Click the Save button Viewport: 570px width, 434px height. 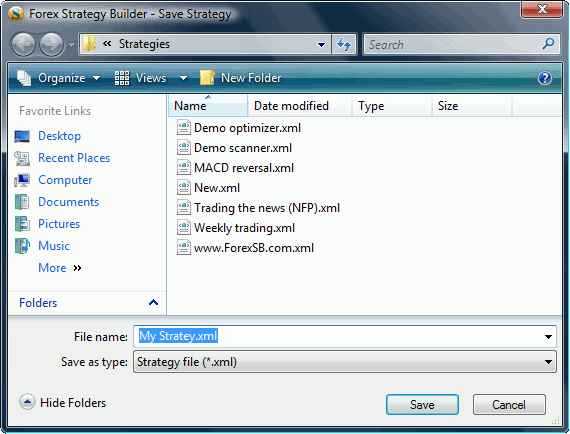[x=422, y=405]
